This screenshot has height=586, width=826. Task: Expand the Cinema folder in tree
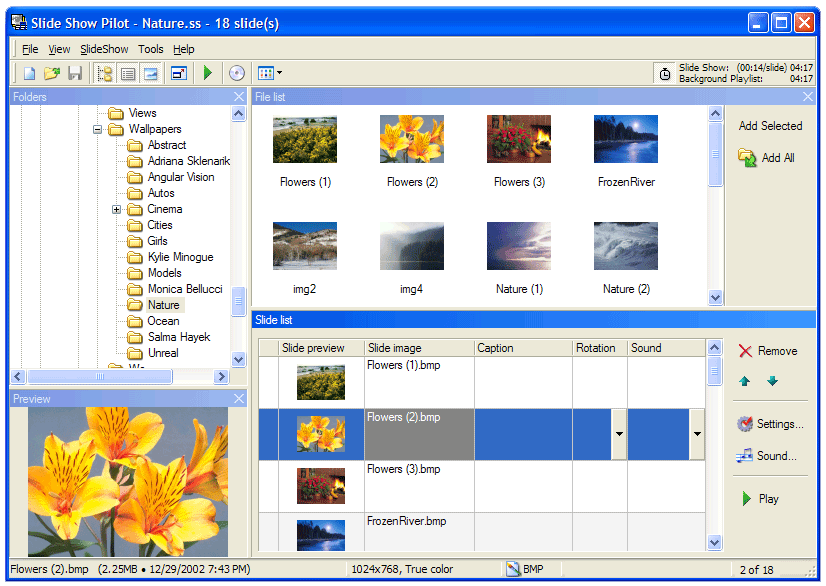(x=116, y=209)
